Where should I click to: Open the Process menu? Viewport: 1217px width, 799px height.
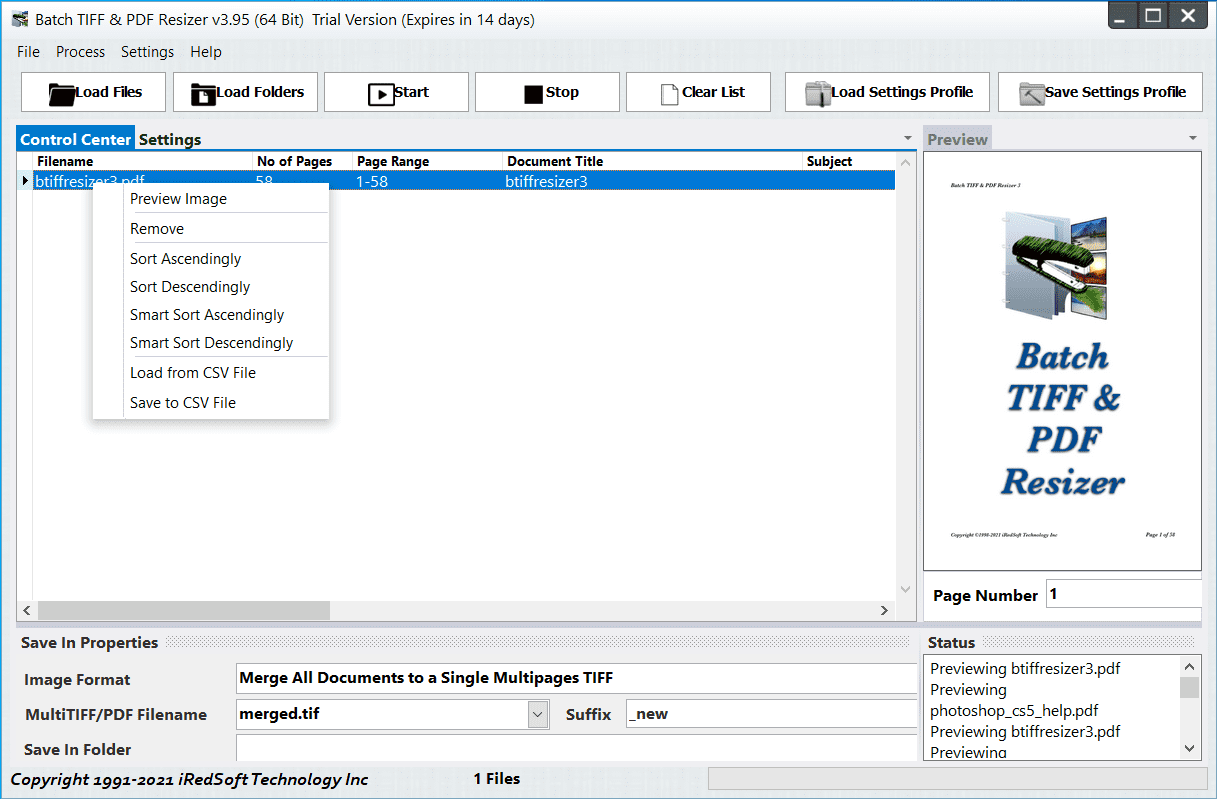[x=80, y=52]
